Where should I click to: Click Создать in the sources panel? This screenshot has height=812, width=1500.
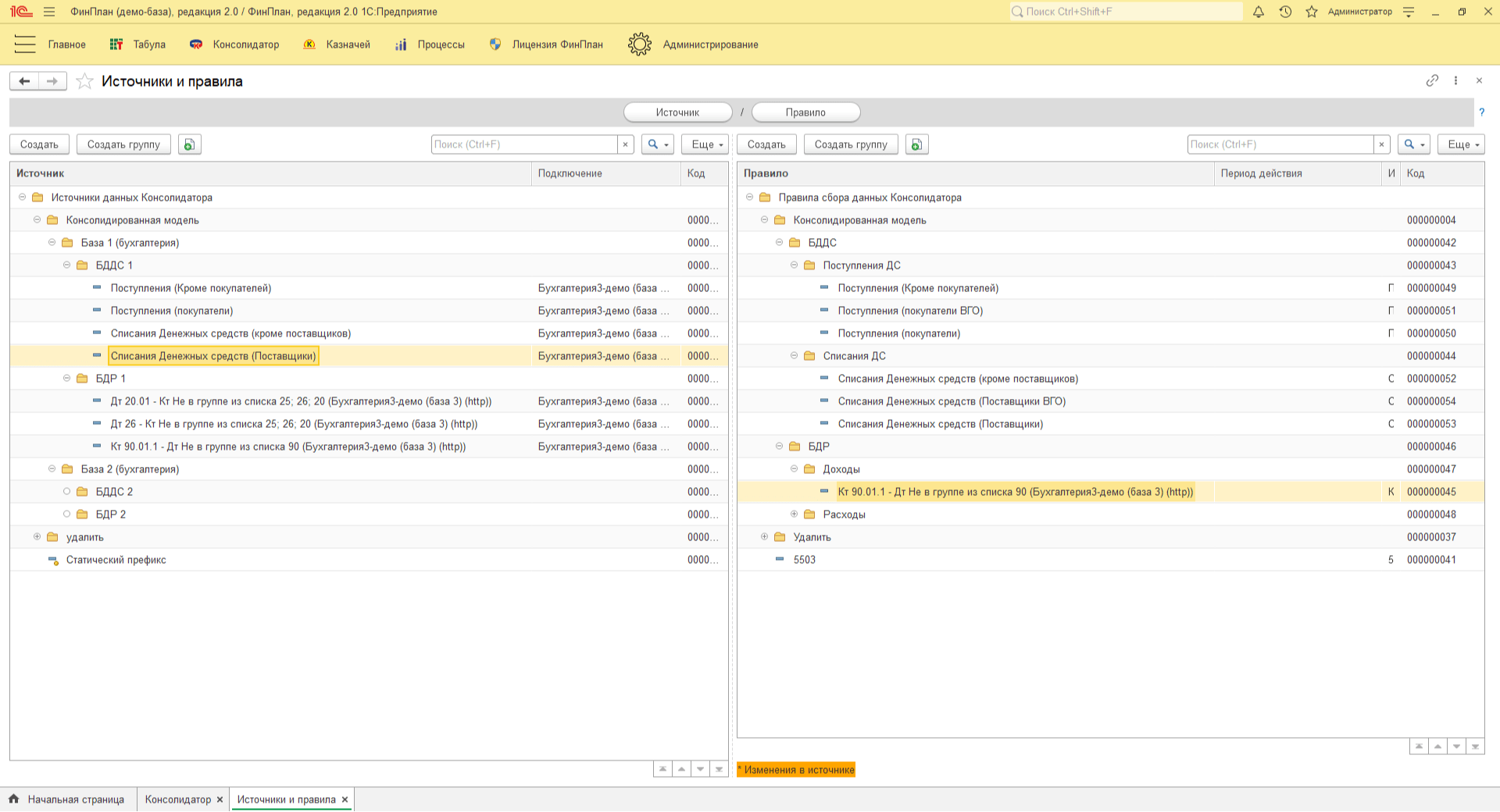point(39,144)
